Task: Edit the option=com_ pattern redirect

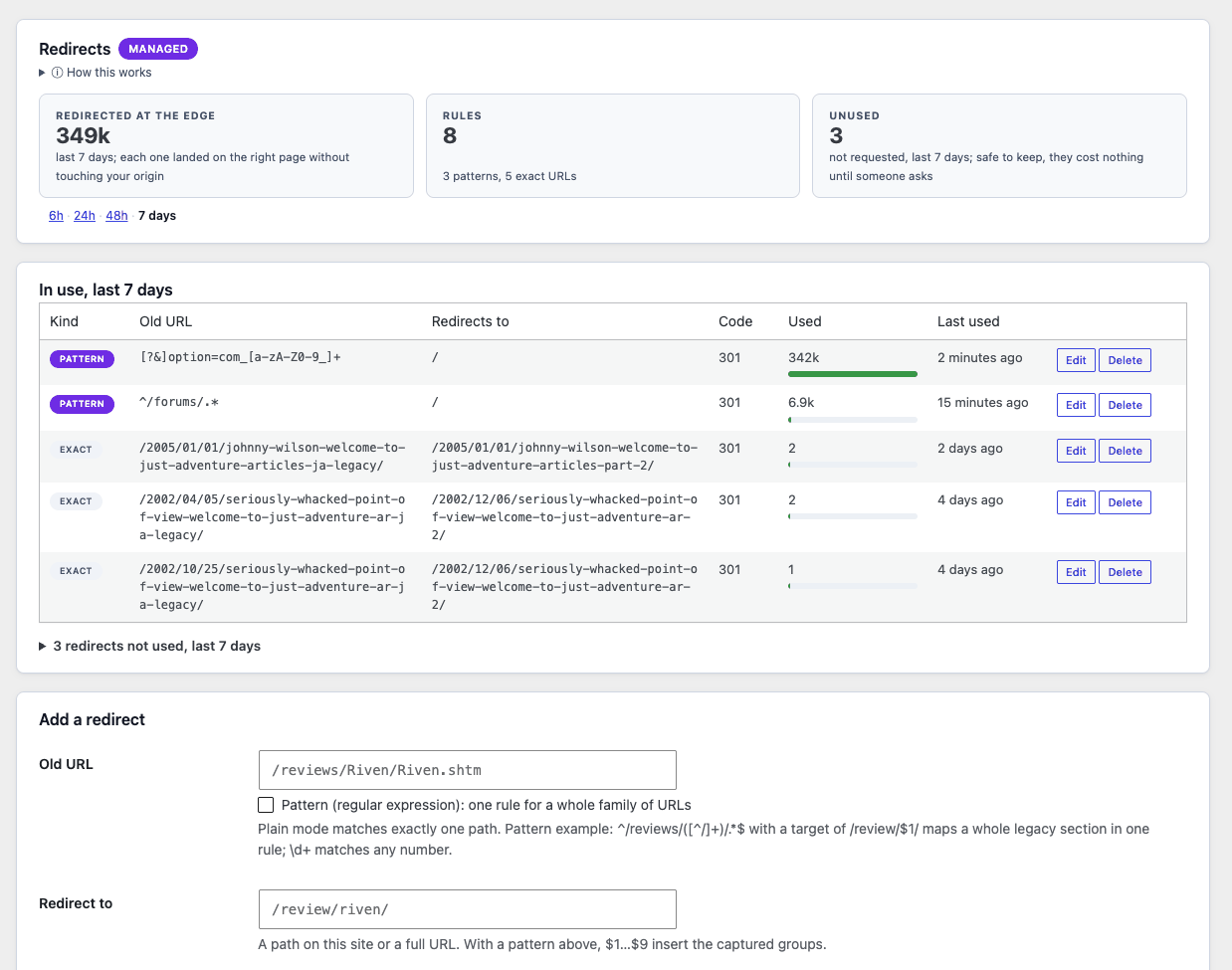Action: pyautogui.click(x=1076, y=360)
